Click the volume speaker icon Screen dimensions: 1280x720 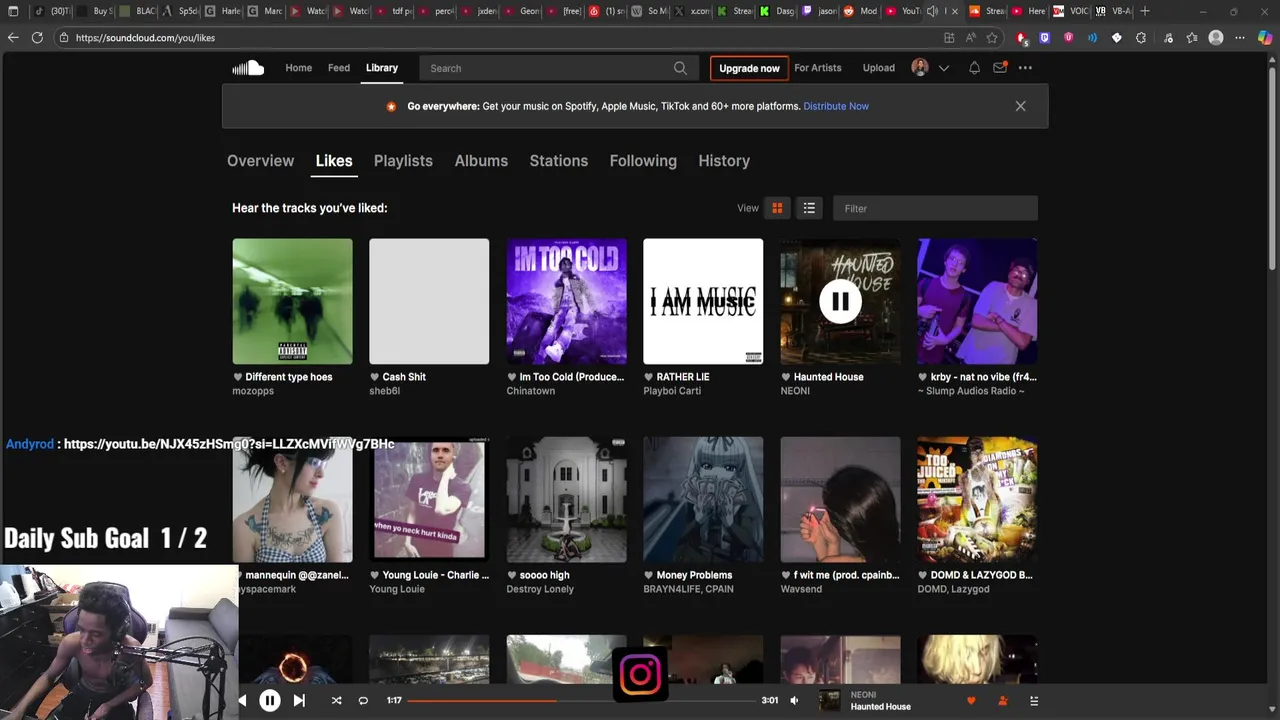click(x=794, y=701)
